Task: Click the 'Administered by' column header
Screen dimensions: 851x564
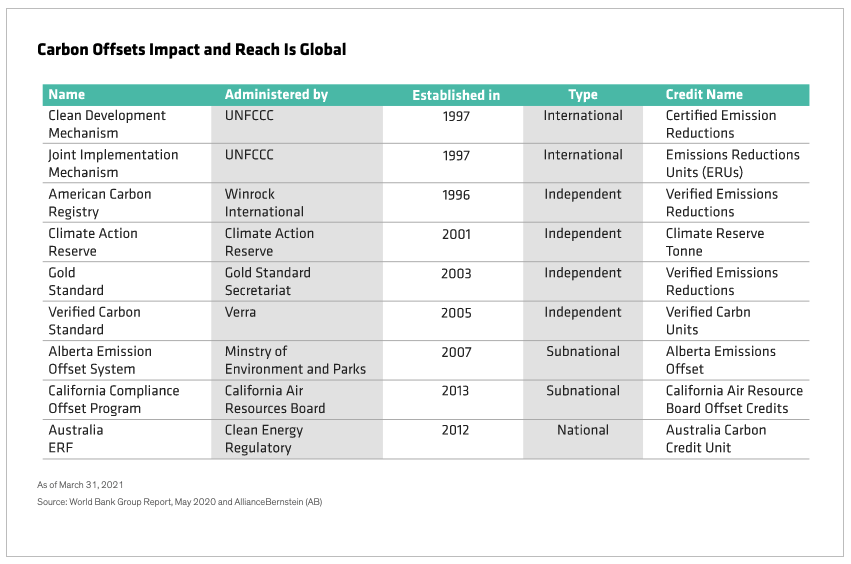Action: 276,95
